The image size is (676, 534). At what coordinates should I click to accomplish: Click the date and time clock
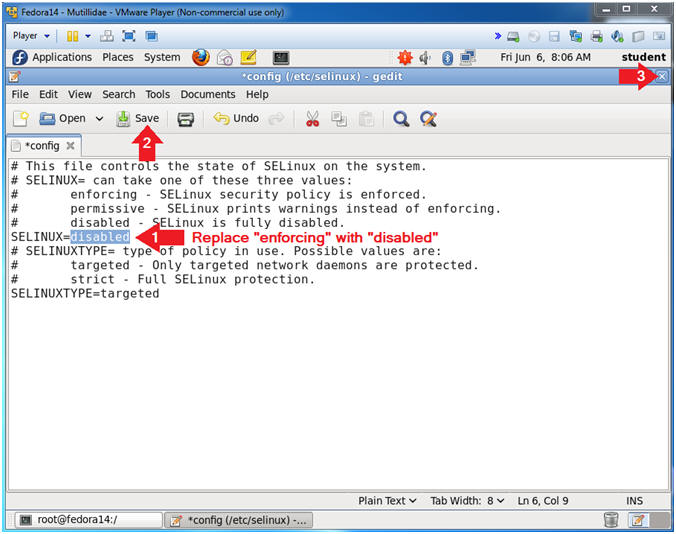545,57
